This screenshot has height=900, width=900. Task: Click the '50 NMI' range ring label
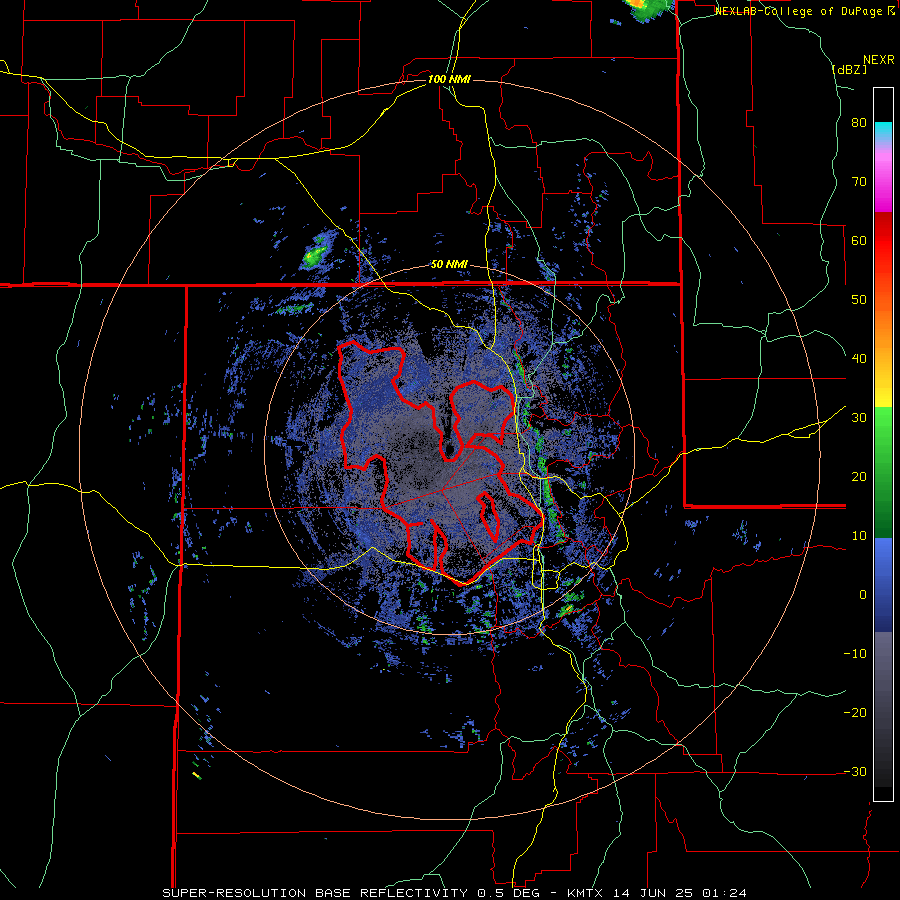click(x=449, y=265)
